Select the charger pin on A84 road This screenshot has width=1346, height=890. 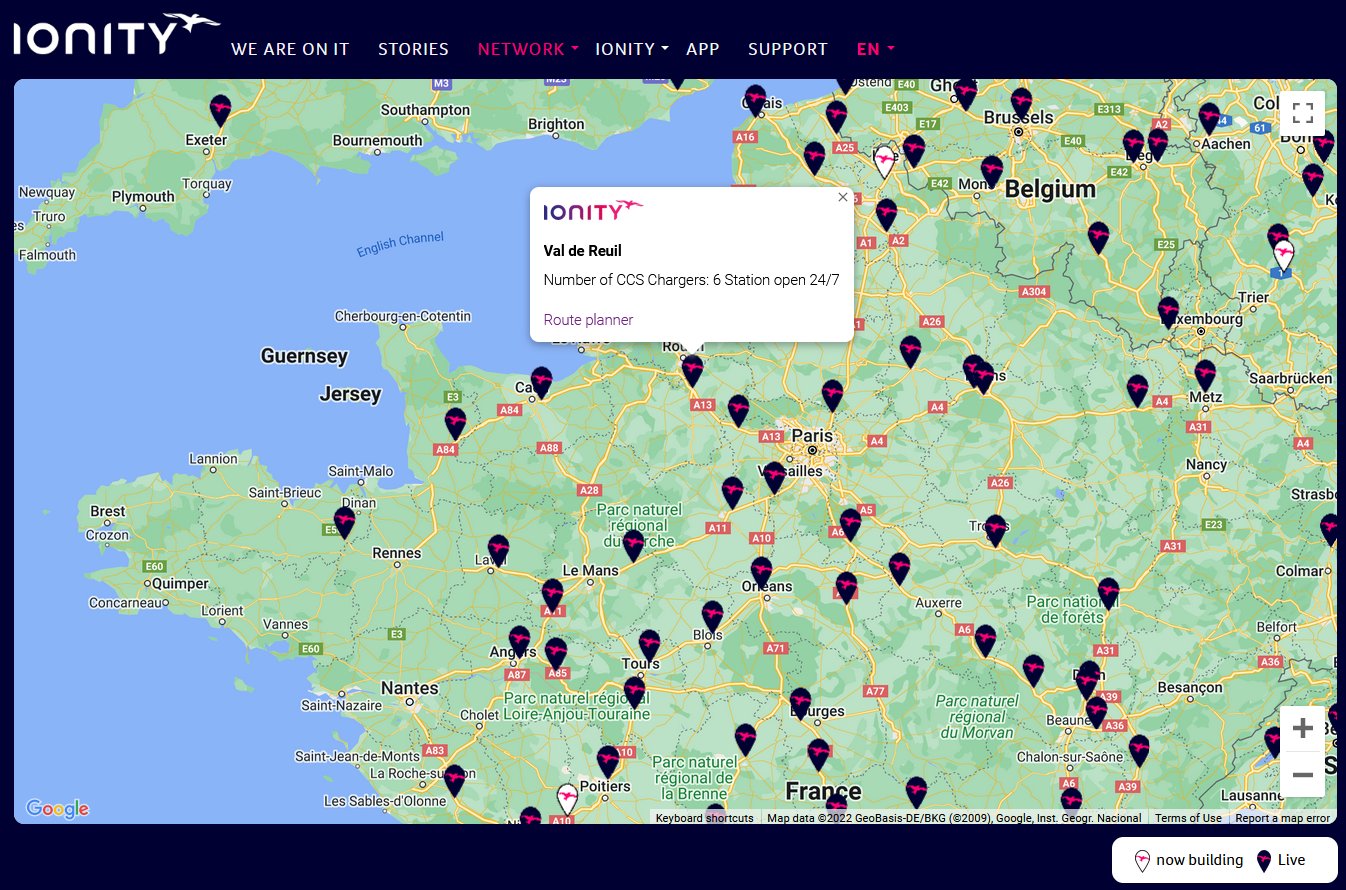point(455,422)
